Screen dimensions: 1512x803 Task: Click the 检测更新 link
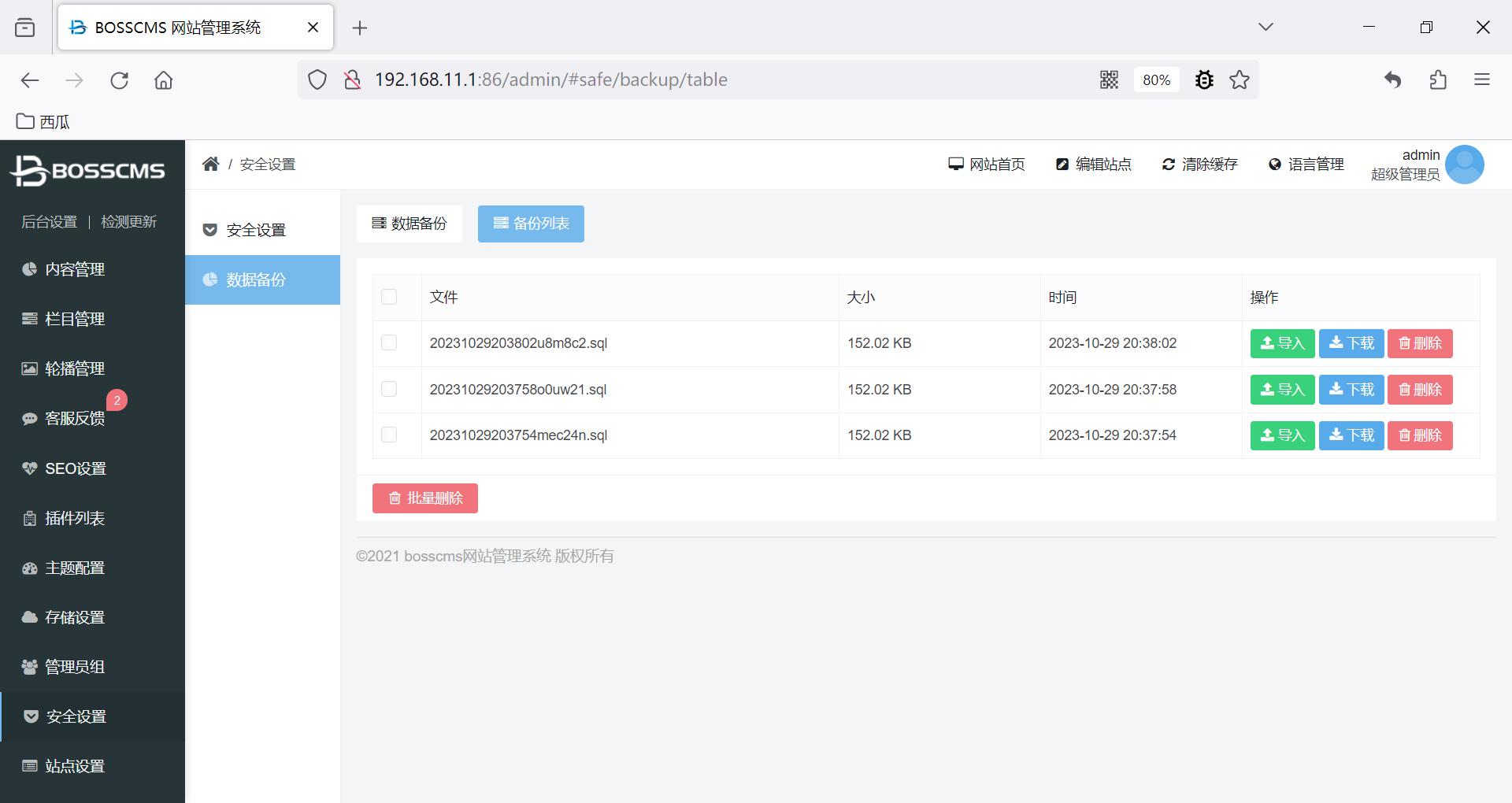coord(129,222)
